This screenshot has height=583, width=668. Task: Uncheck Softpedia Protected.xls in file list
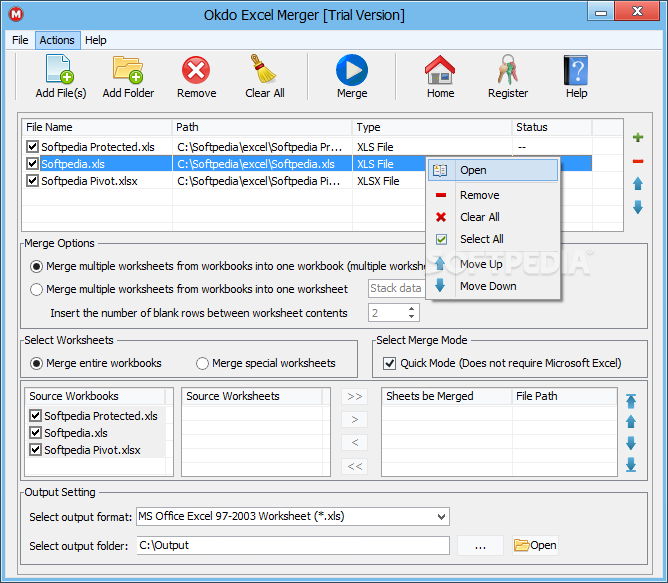pyautogui.click(x=32, y=147)
